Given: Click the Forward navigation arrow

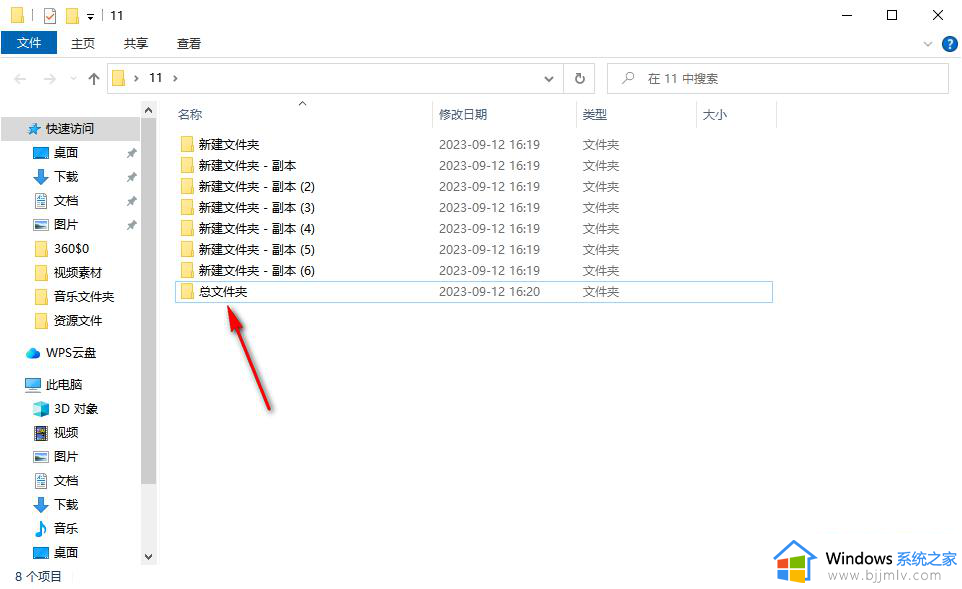Looking at the screenshot, I should pyautogui.click(x=50, y=79).
